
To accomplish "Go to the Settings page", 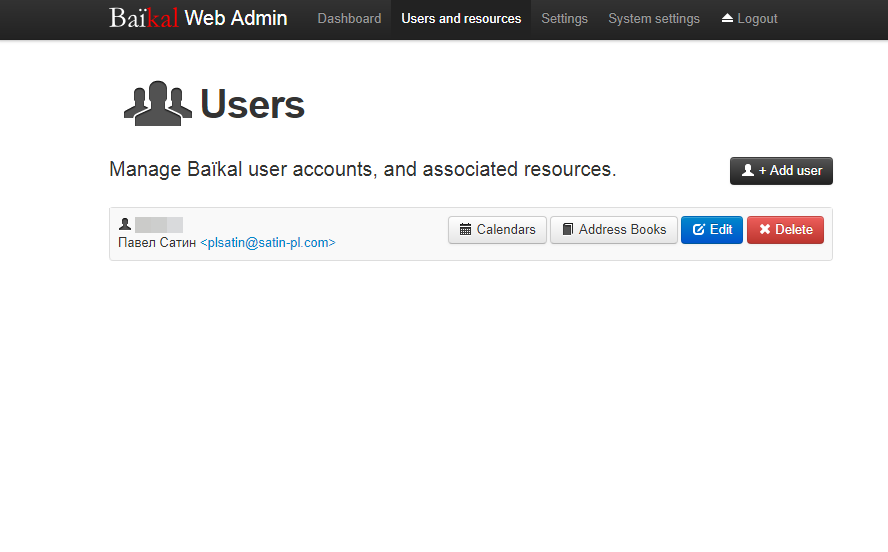I will [x=564, y=19].
